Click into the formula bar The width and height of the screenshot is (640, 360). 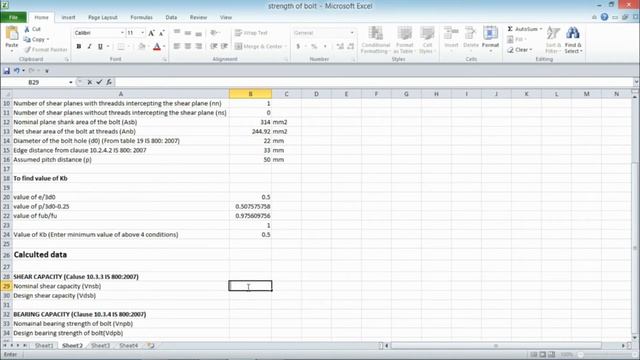(373, 82)
